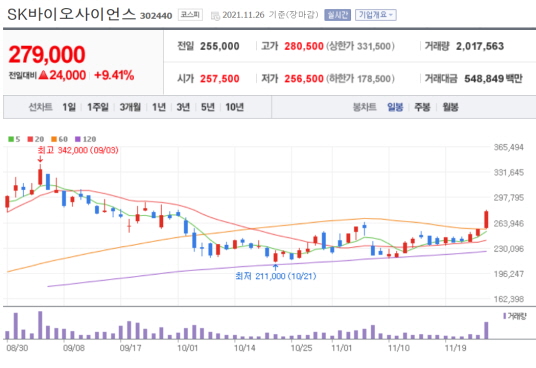View the 10년 line chart
The image size is (536, 368).
[234, 107]
